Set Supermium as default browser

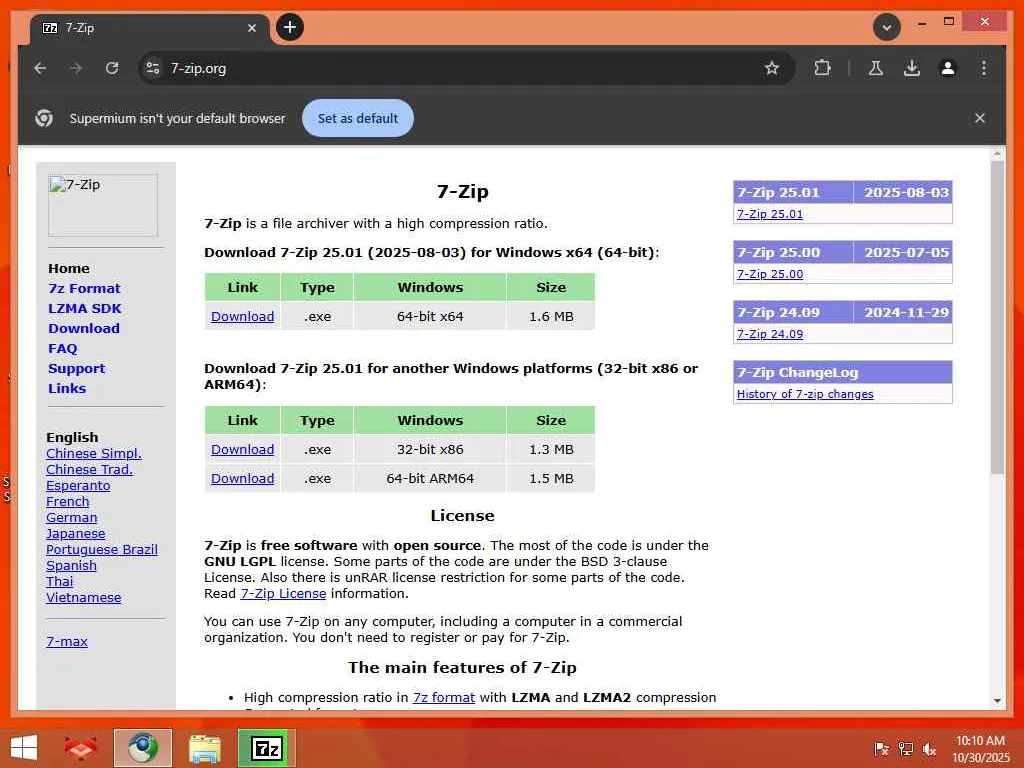(358, 118)
